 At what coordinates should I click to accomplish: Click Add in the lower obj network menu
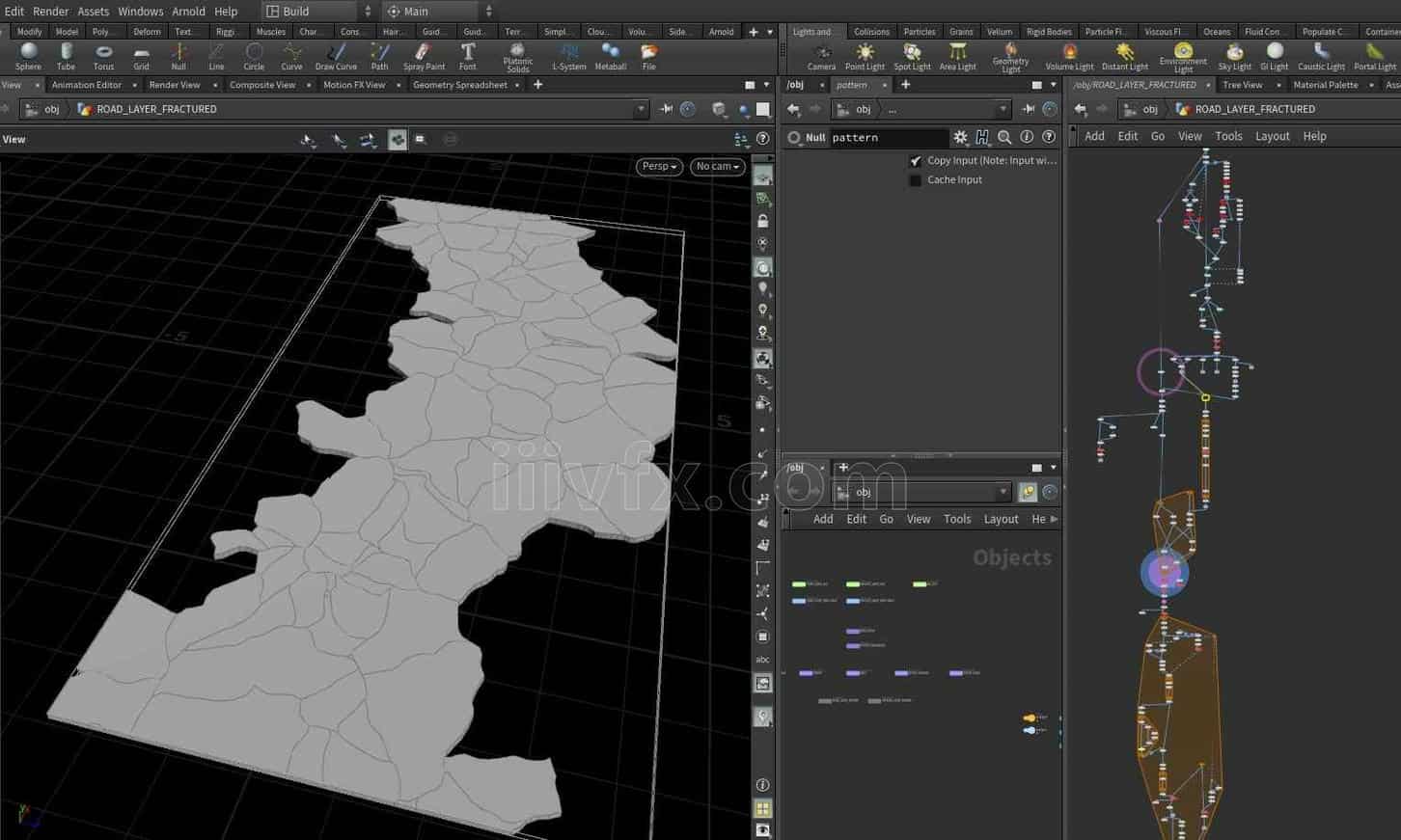[x=823, y=519]
